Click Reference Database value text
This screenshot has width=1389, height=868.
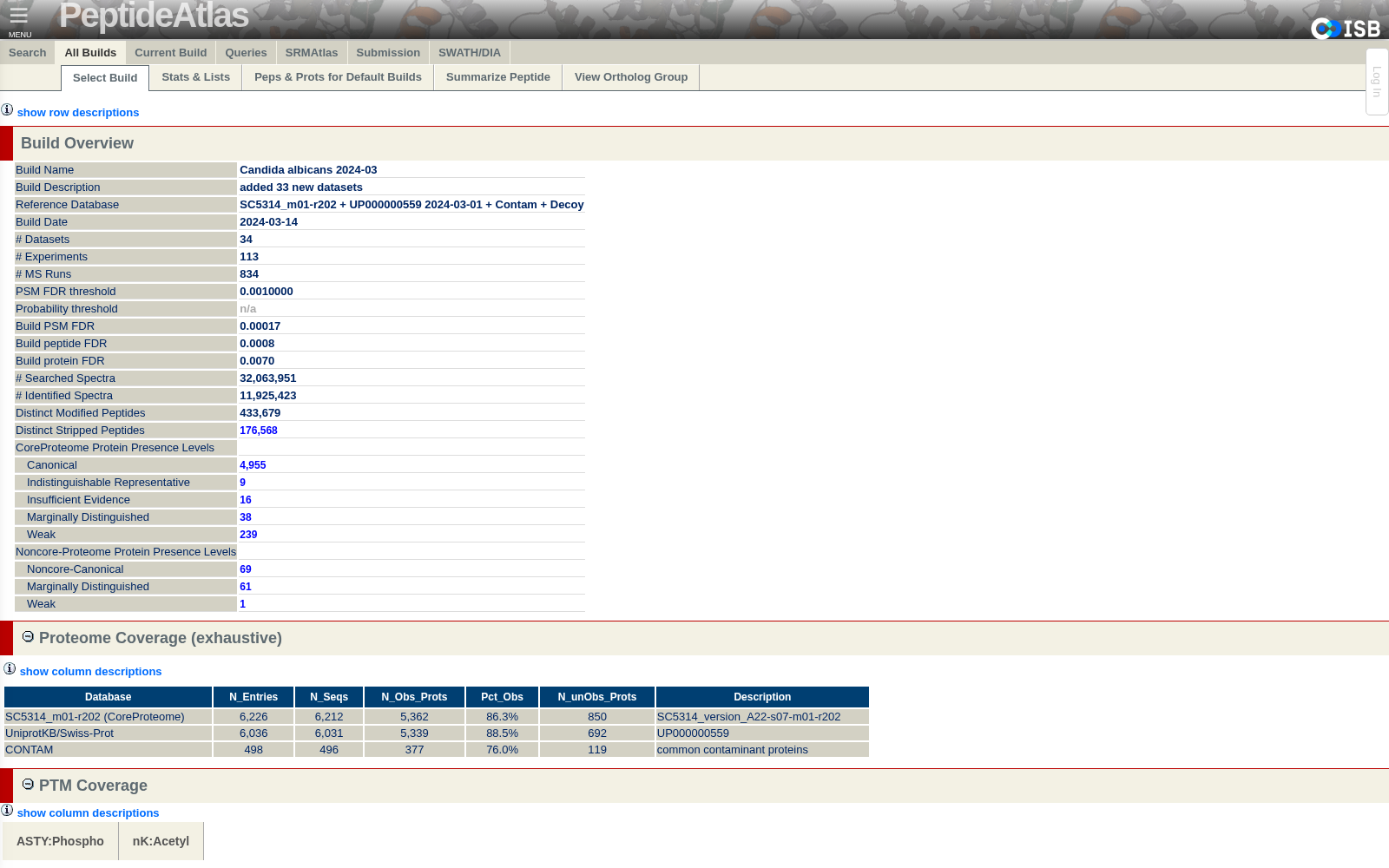(x=411, y=205)
